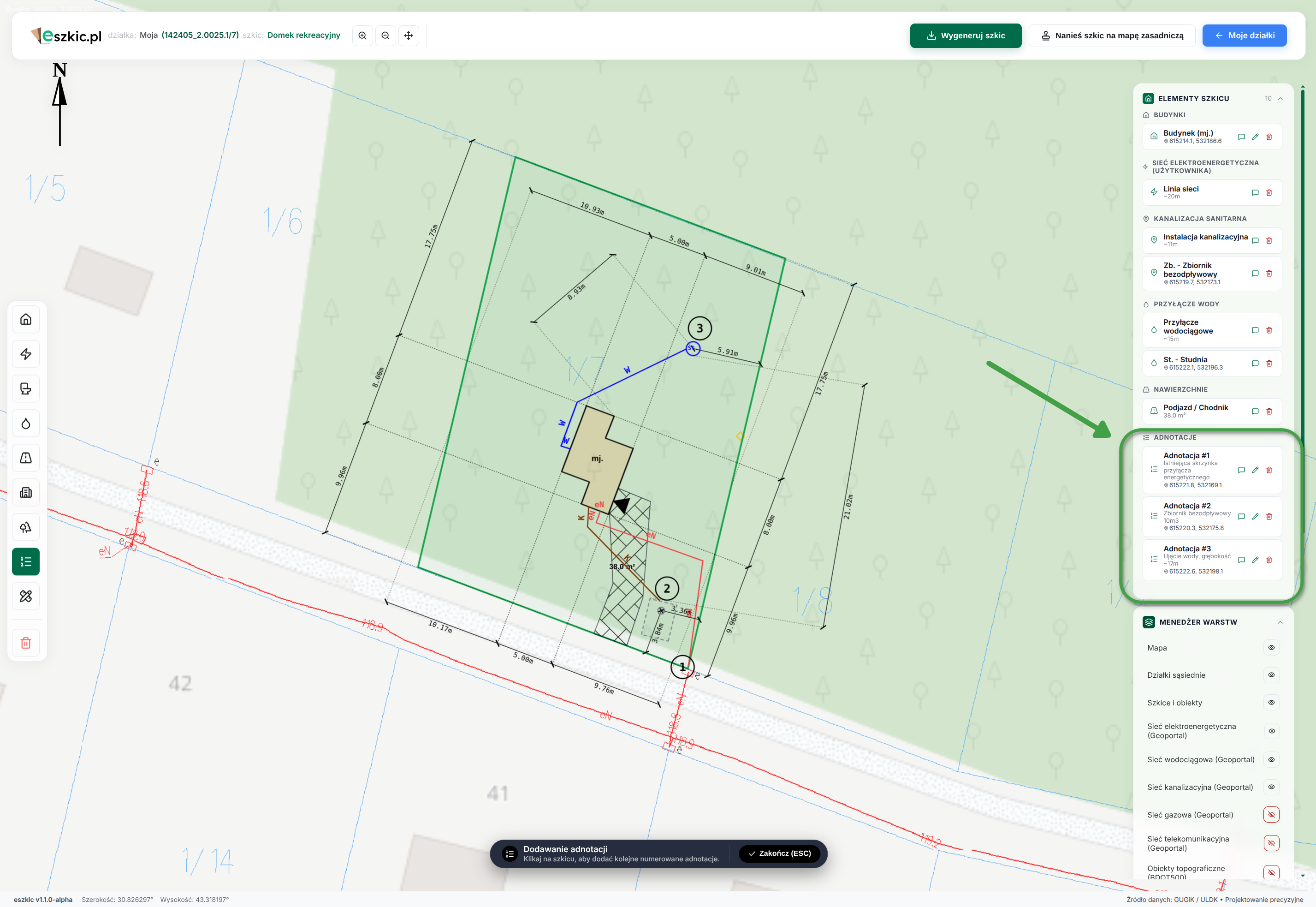Viewport: 1316px width, 907px height.
Task: Click the sketch name Domek rekreacyjny
Action: click(304, 35)
